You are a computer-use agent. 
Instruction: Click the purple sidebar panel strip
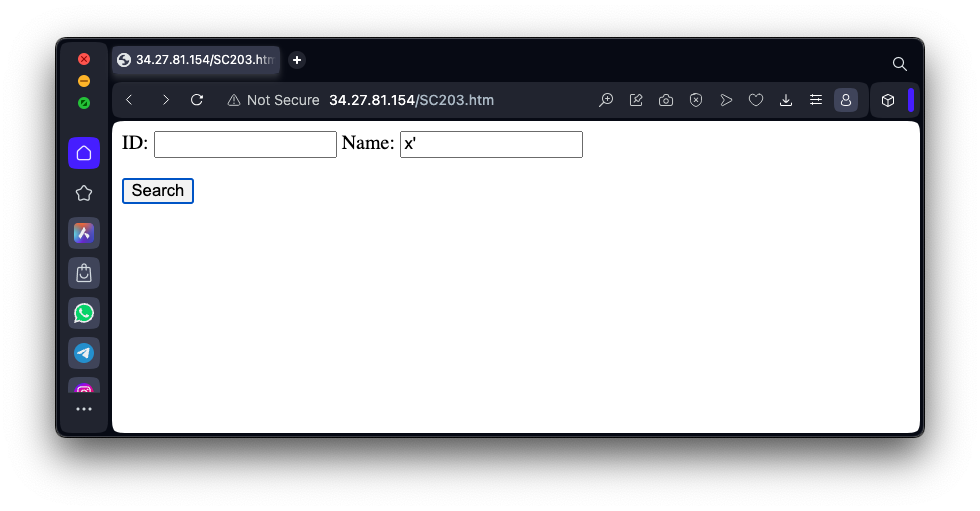(911, 100)
